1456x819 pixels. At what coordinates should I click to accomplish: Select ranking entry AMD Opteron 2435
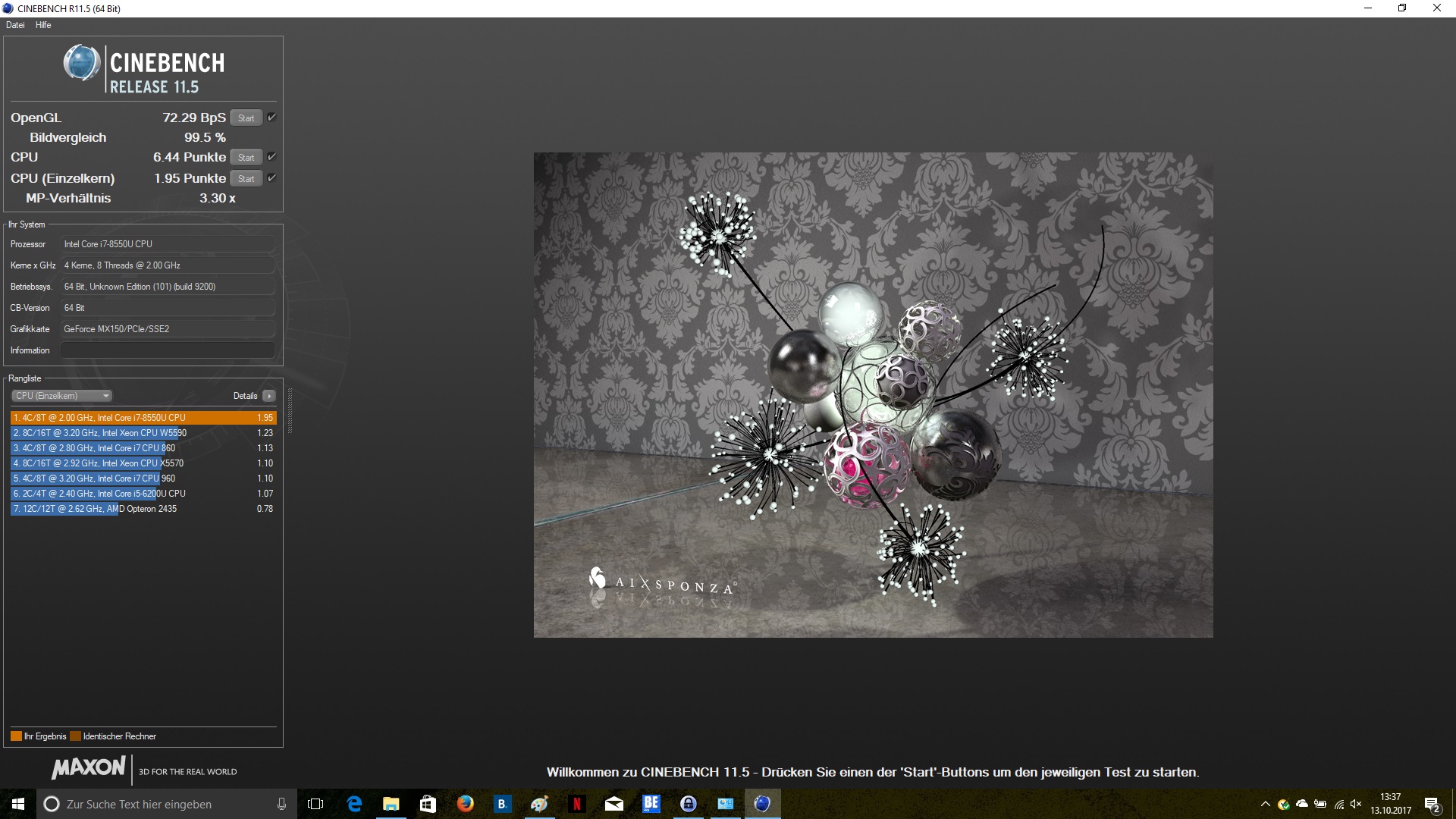(x=143, y=509)
